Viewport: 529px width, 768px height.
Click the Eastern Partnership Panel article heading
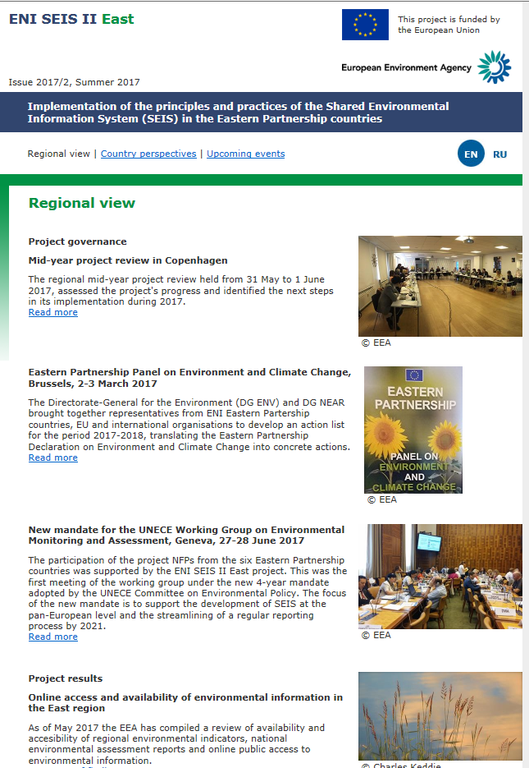coord(190,378)
